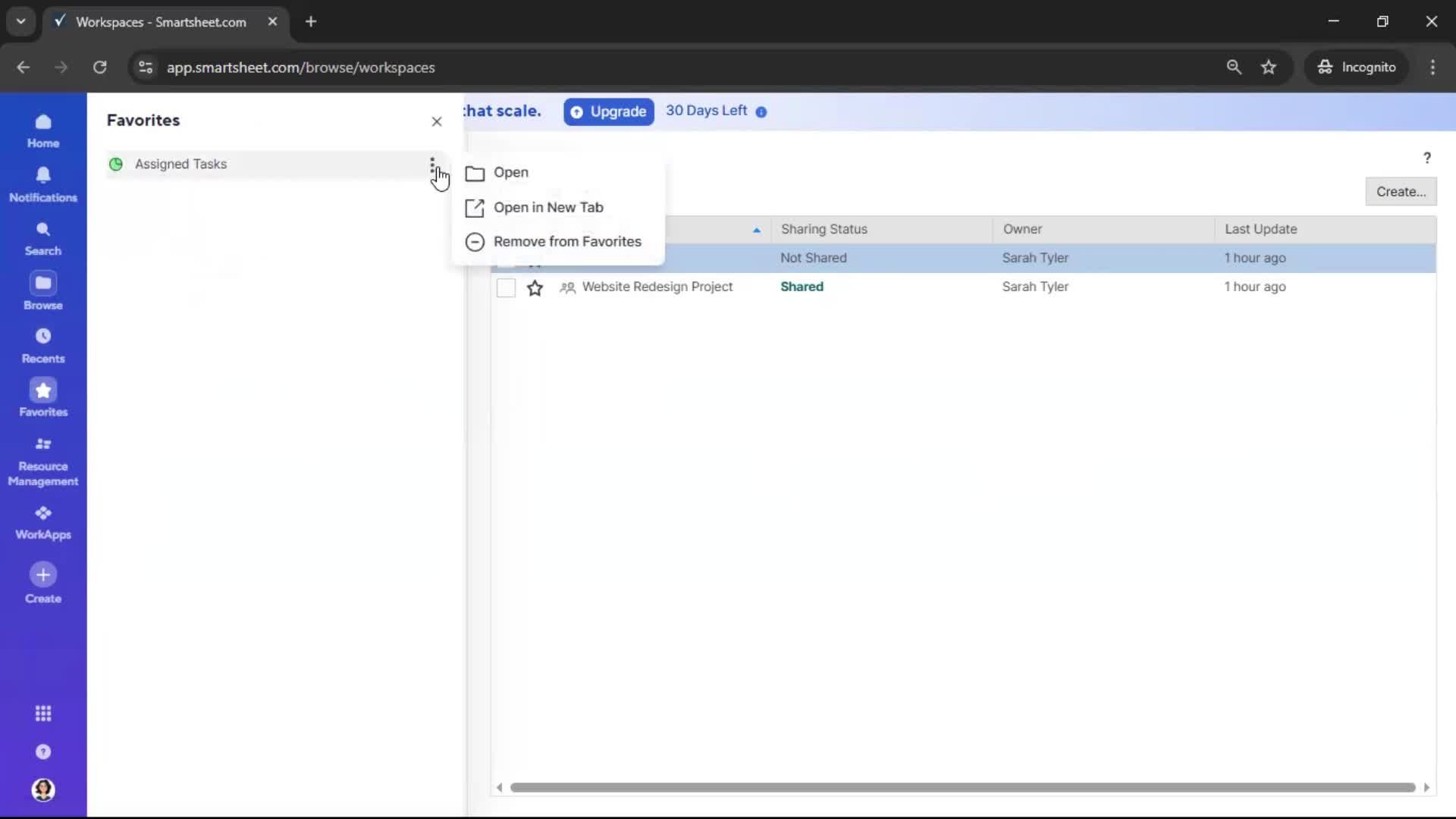This screenshot has height=819, width=1456.
Task: Star the Website Redesign Project as favorite
Action: [535, 288]
